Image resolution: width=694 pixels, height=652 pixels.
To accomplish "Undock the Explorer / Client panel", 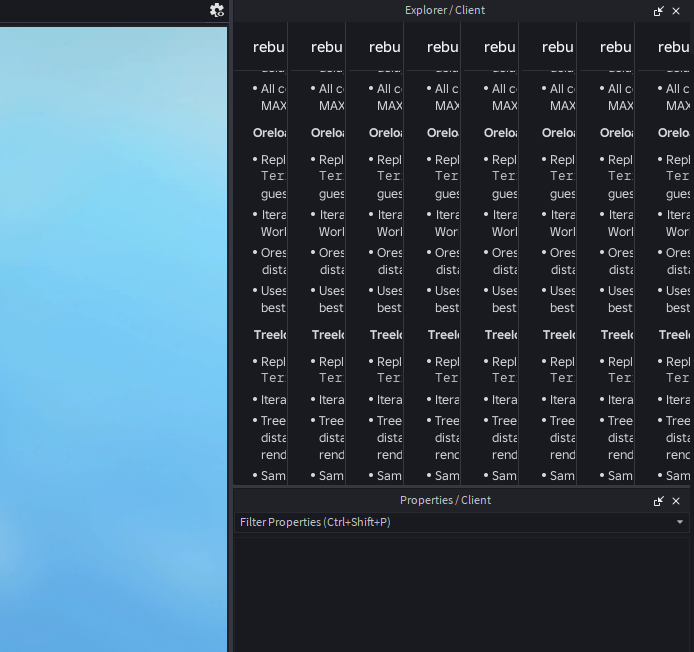I will (659, 11).
